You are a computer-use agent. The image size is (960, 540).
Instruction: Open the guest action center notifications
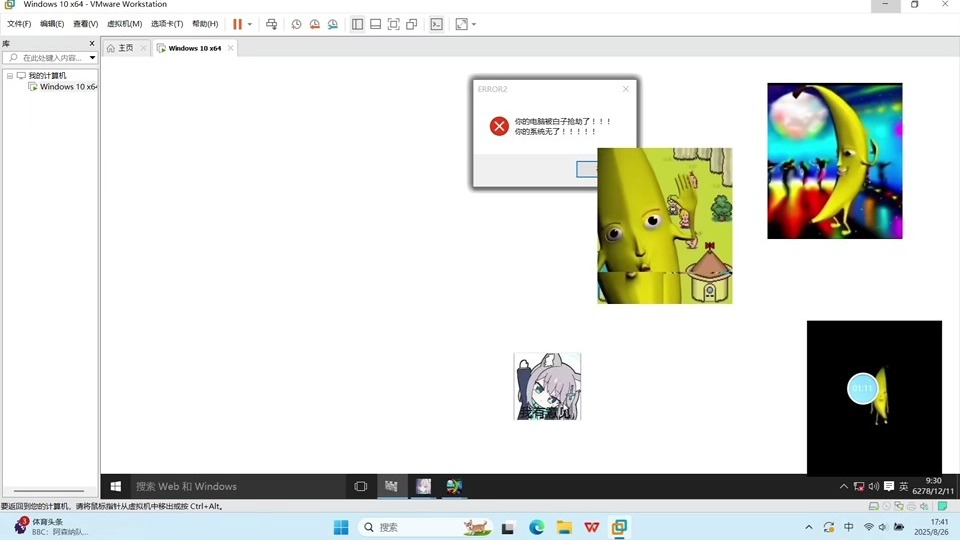point(889,486)
